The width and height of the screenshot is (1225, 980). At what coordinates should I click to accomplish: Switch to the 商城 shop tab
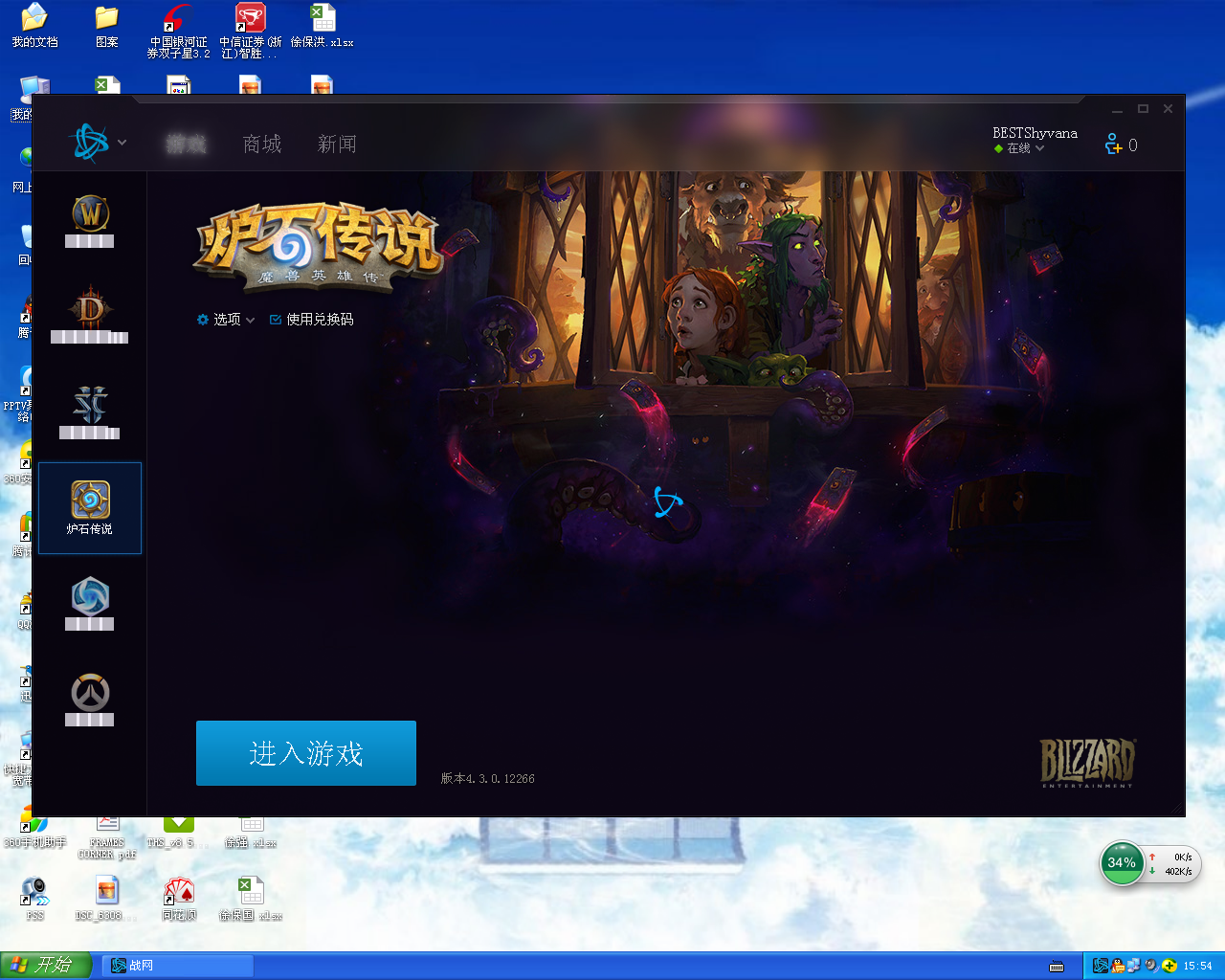(x=261, y=144)
